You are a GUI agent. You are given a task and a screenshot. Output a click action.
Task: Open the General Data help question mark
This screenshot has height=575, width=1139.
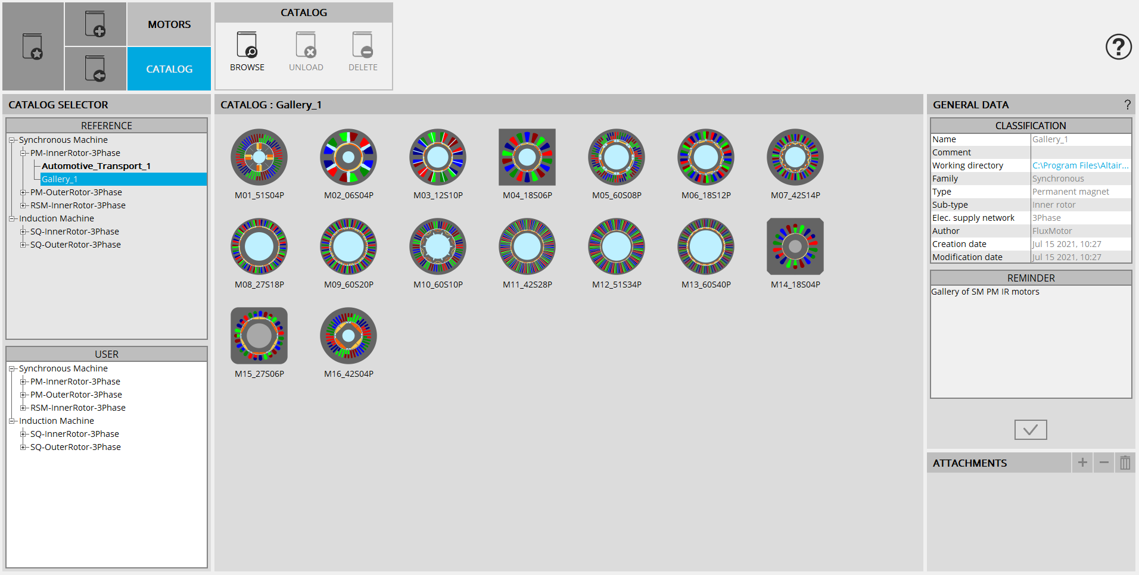pos(1127,105)
